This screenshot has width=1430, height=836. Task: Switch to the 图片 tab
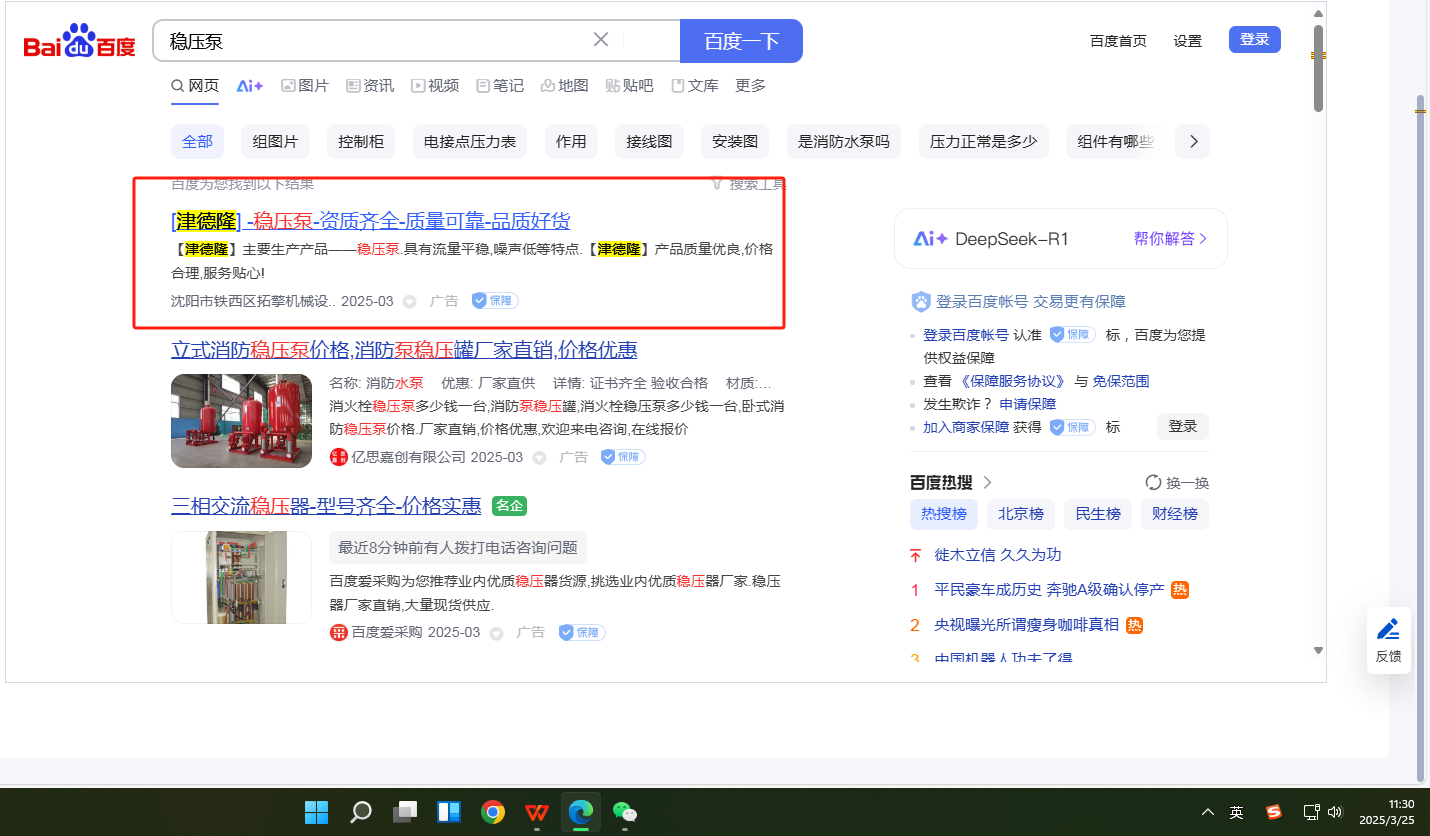(x=305, y=86)
